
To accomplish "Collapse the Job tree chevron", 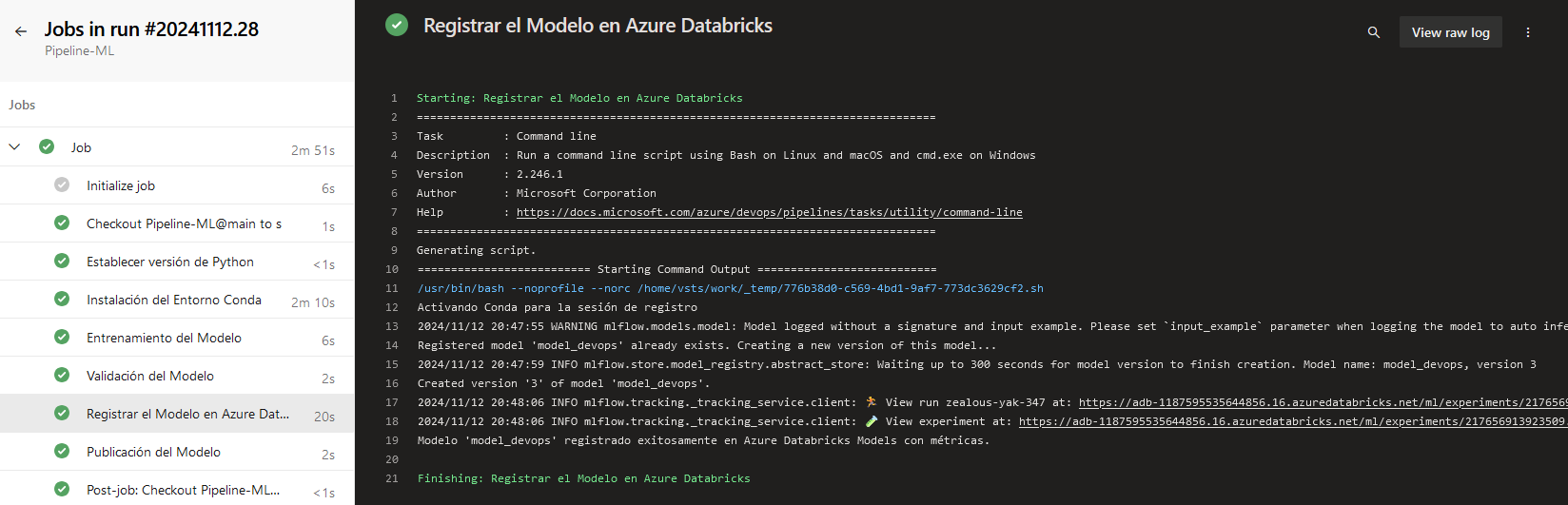I will click(14, 147).
